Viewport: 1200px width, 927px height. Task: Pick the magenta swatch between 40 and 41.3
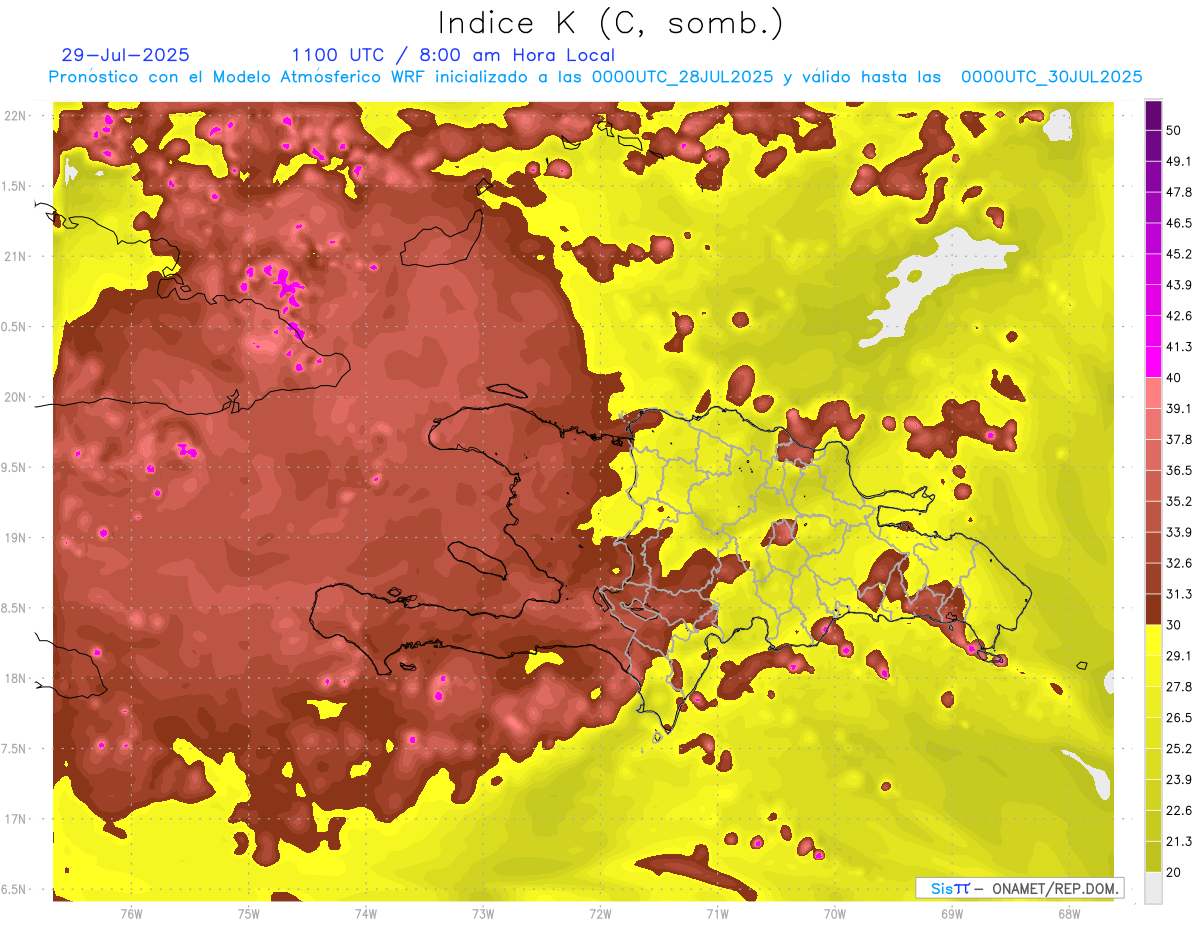coord(1153,362)
